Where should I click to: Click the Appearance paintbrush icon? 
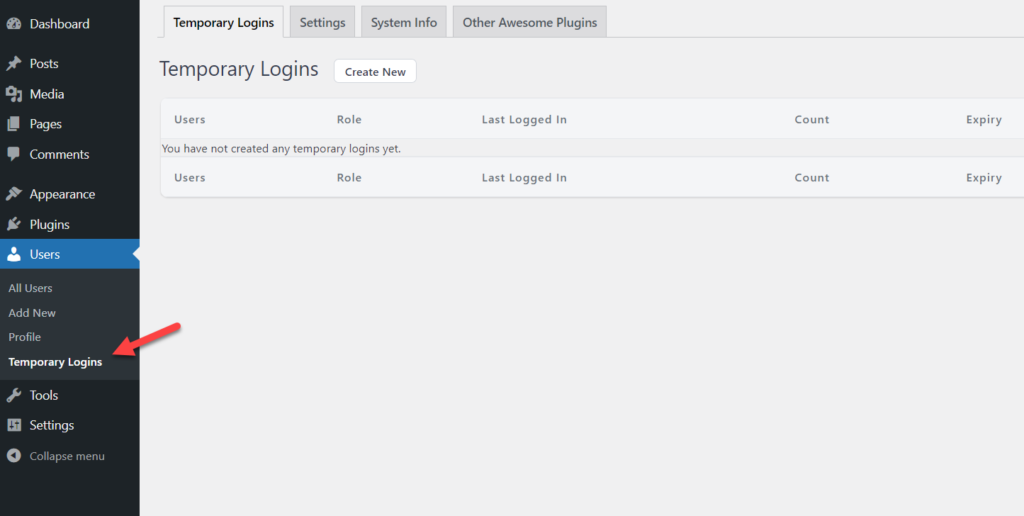pos(14,194)
